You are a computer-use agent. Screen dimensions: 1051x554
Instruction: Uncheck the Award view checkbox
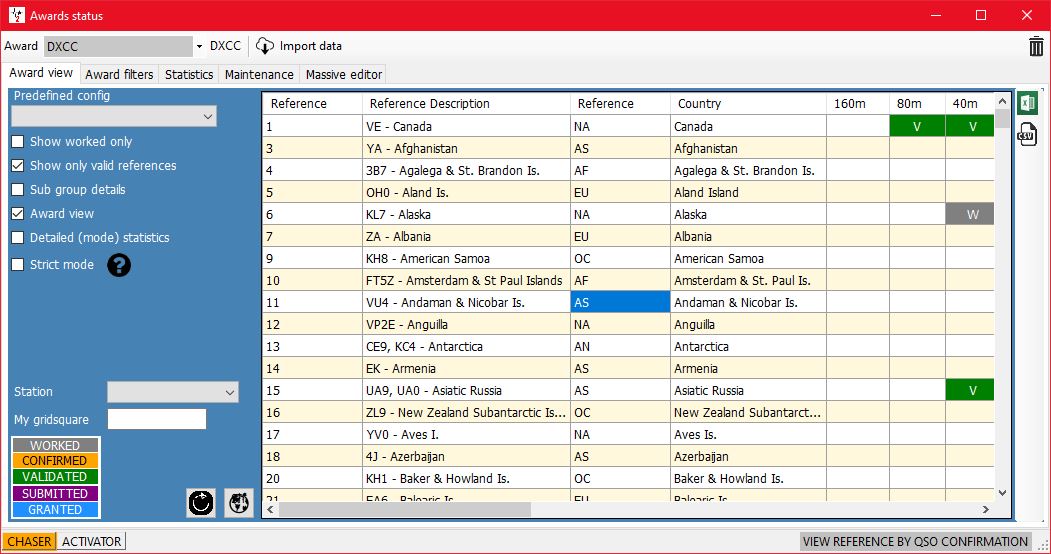[x=18, y=214]
